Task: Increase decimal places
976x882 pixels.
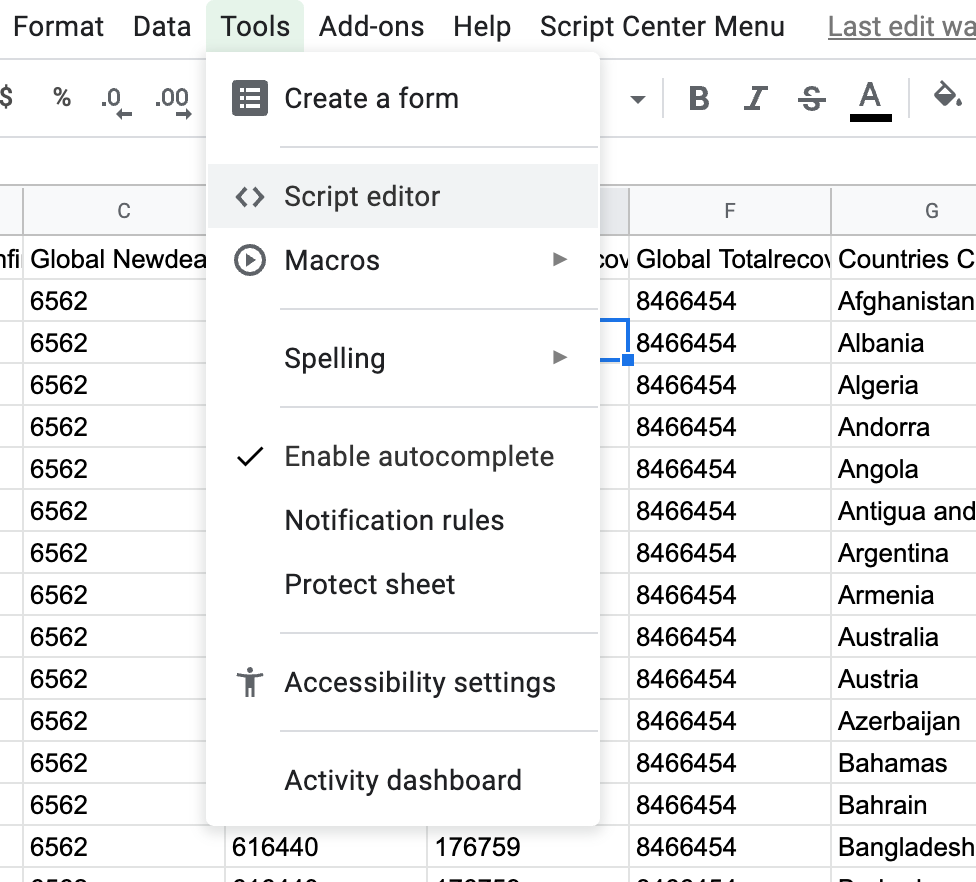Action: coord(170,97)
